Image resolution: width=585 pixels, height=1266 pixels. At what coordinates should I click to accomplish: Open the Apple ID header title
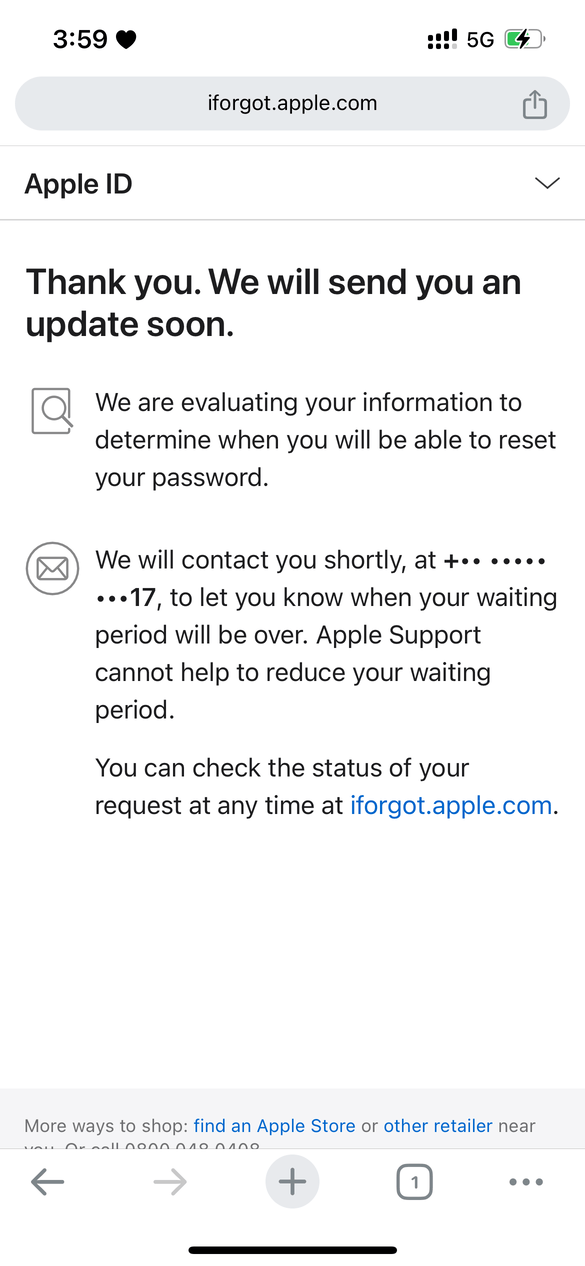point(79,184)
